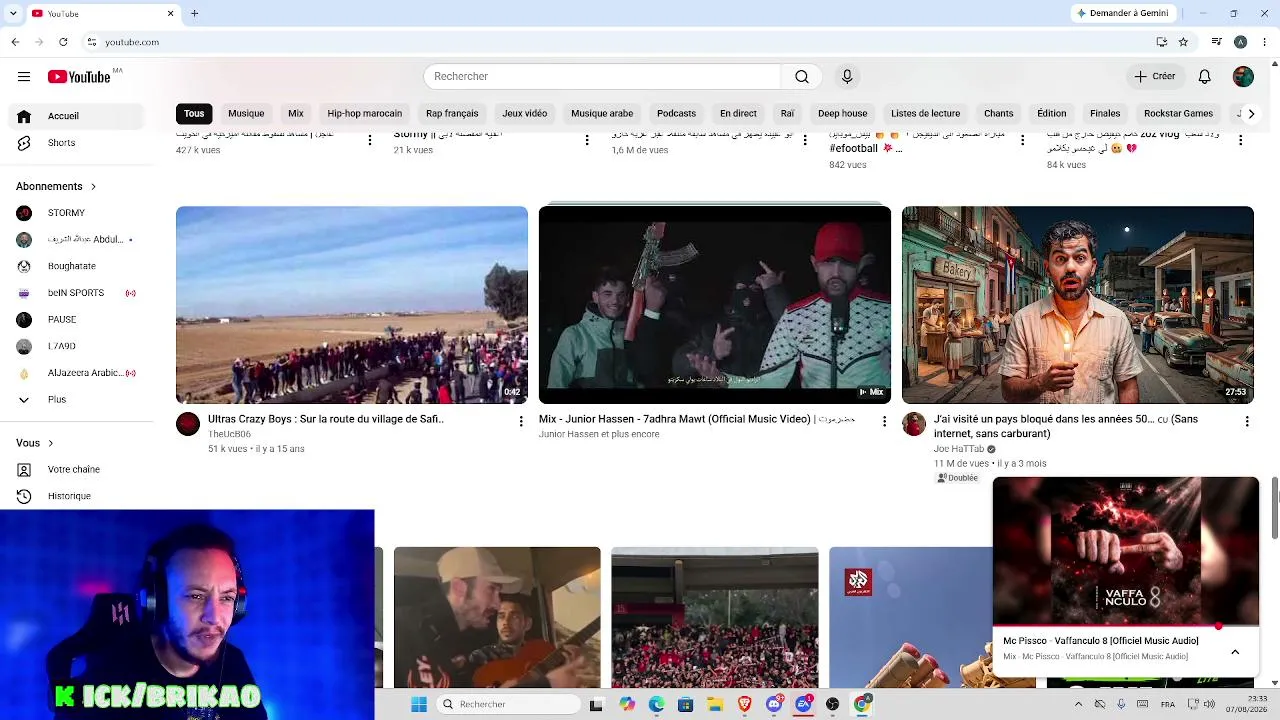
Task: Open Microsoft Store from the taskbar
Action: 685,704
